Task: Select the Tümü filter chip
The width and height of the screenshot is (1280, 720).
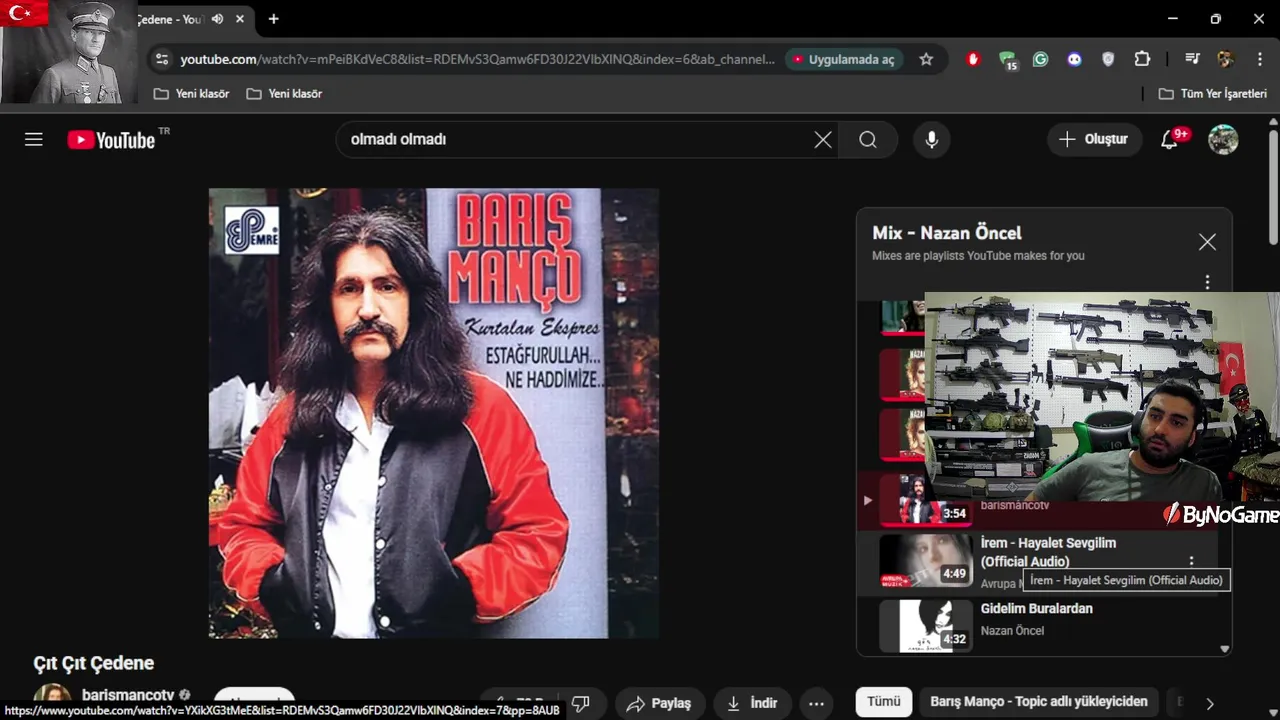Action: pyautogui.click(x=883, y=702)
